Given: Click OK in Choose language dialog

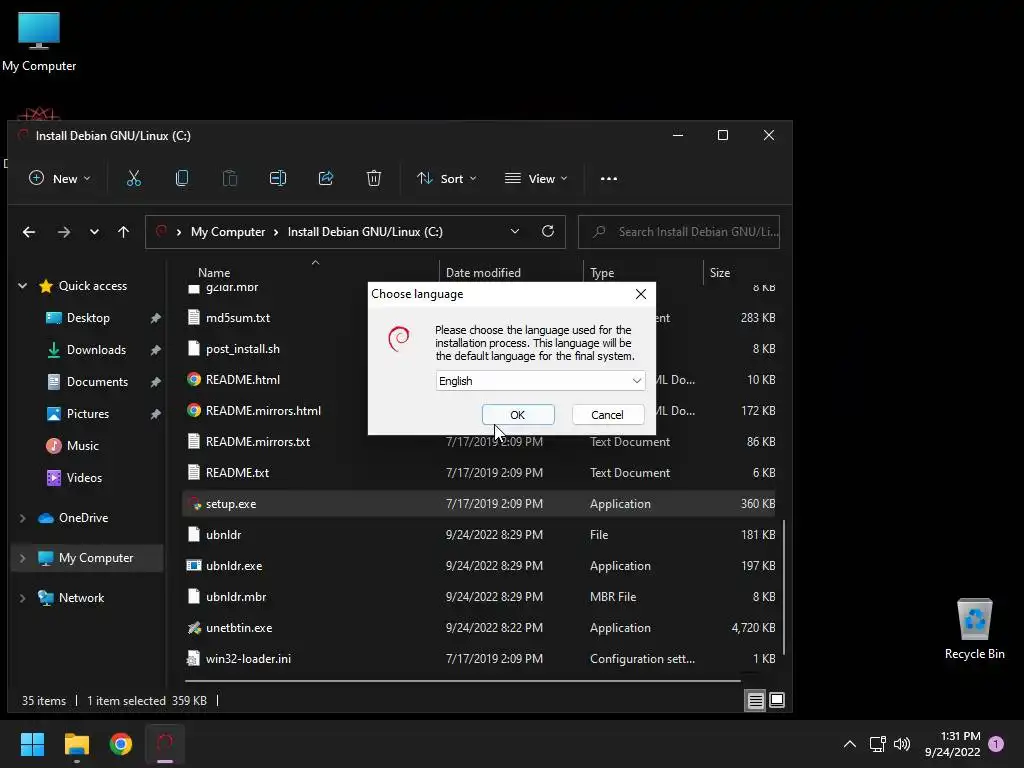Looking at the screenshot, I should tap(518, 415).
